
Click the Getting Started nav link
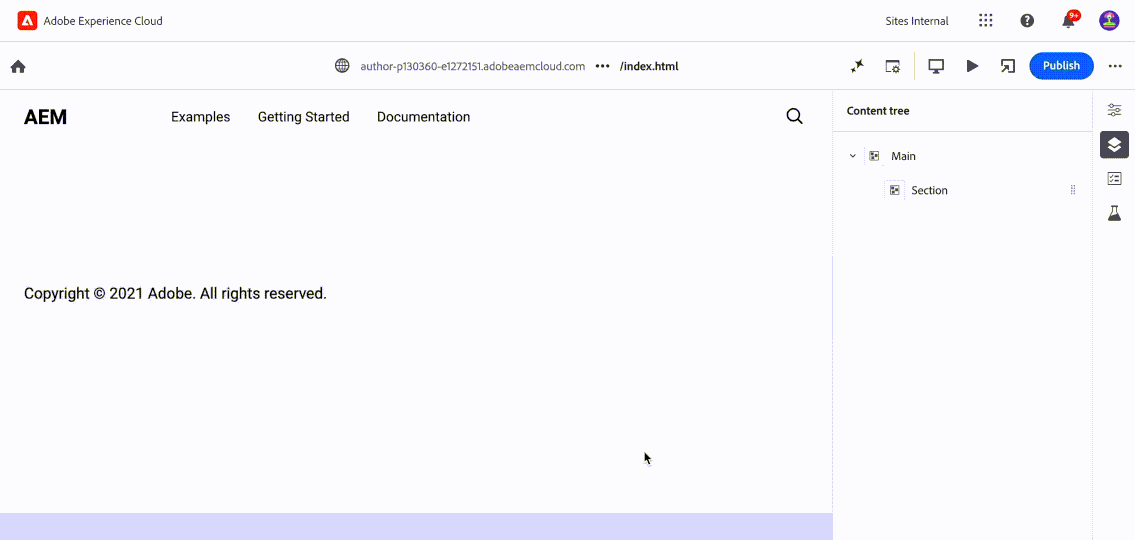coord(303,117)
